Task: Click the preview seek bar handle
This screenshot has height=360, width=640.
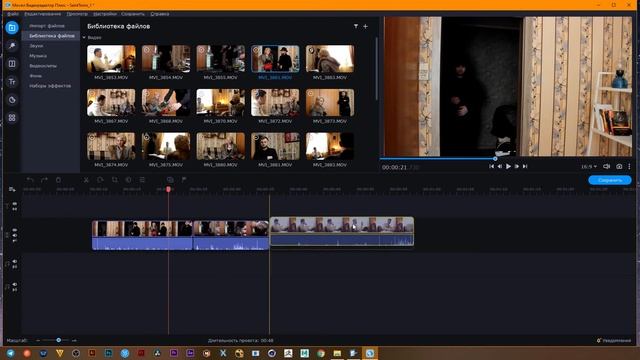Action: (495, 159)
